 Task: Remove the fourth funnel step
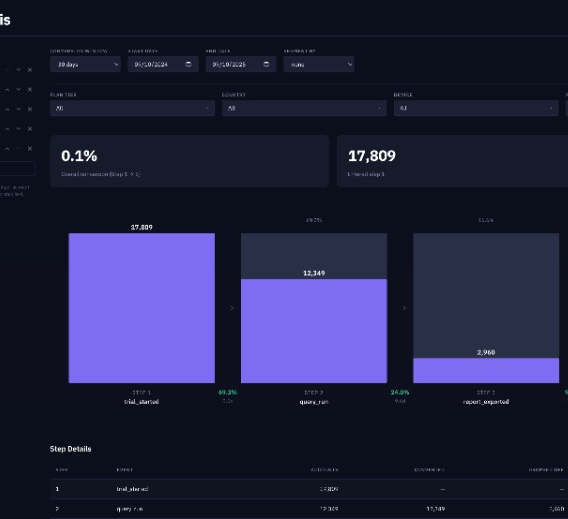(x=30, y=129)
